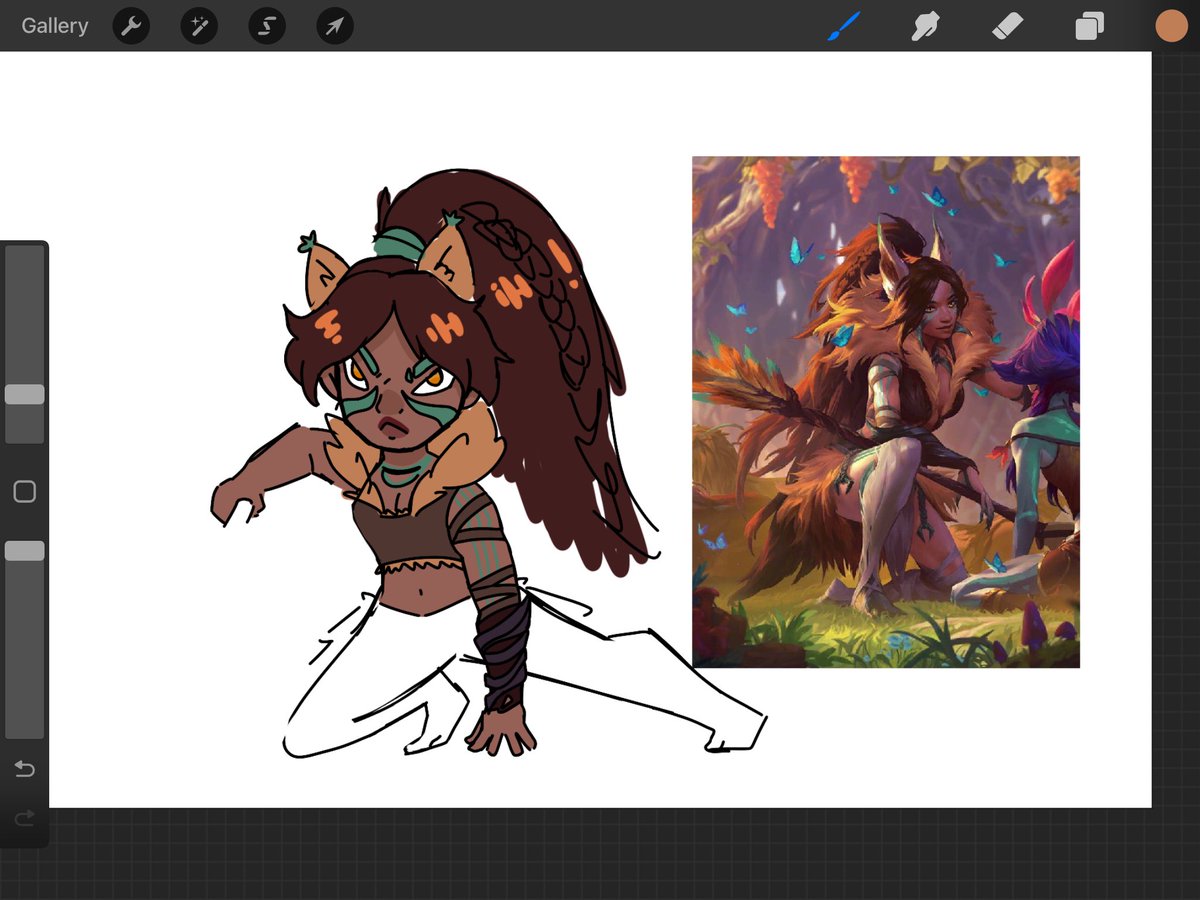Return to the Gallery
Viewport: 1200px width, 900px height.
click(53, 26)
